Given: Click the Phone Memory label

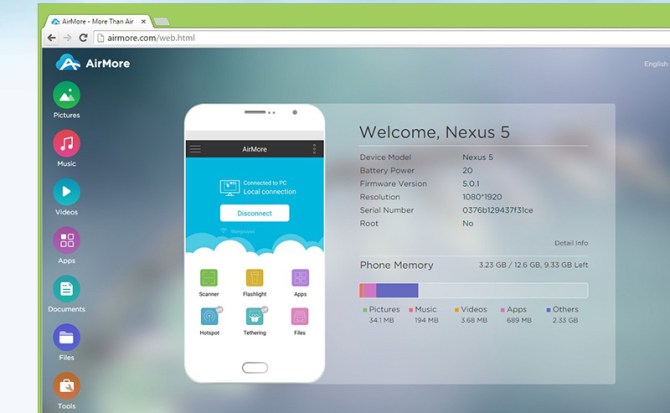Looking at the screenshot, I should 396,265.
